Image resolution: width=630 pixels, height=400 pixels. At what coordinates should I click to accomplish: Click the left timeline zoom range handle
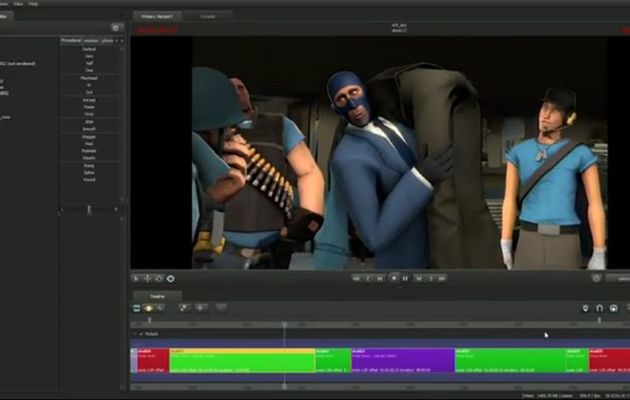pos(149,320)
